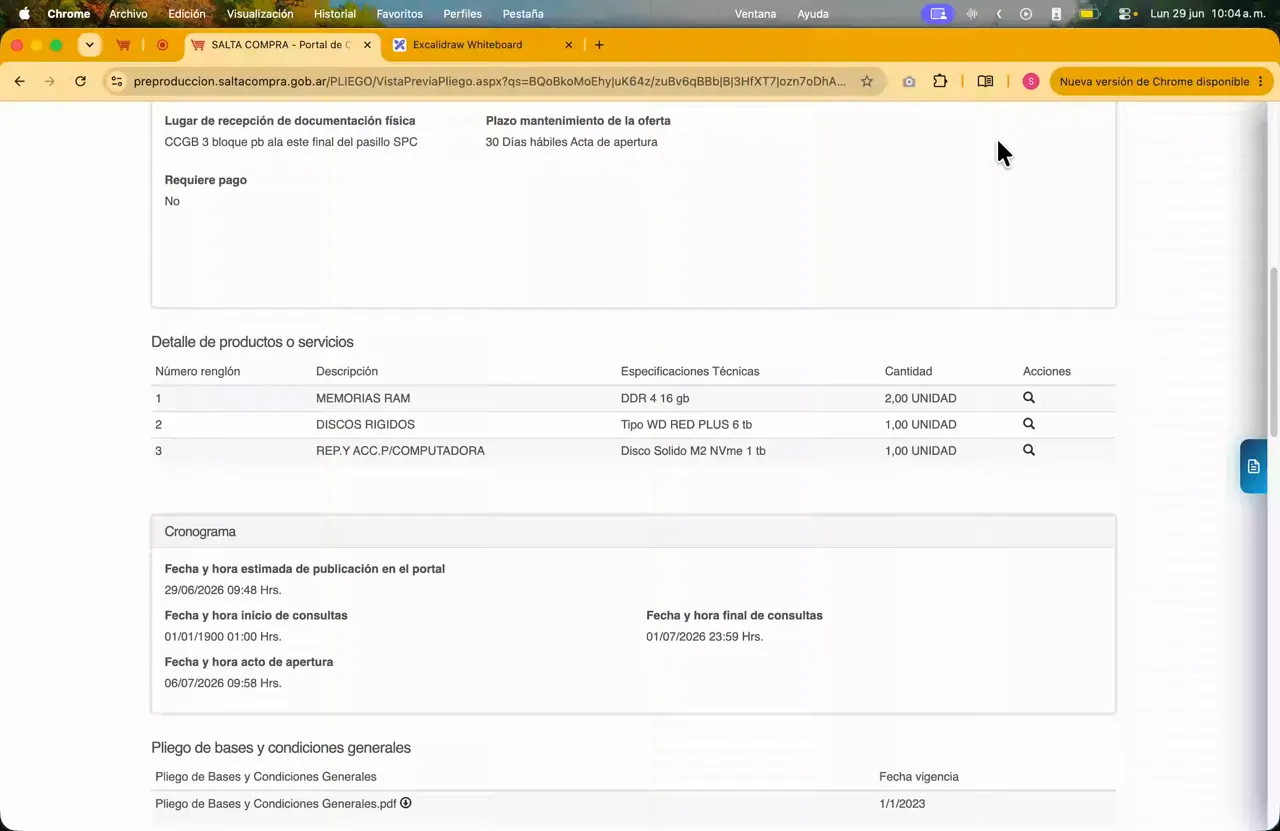Viewport: 1280px width, 831px height.
Task: Select the 01/07/2026 23:59 Hrs. value
Action: tap(704, 636)
